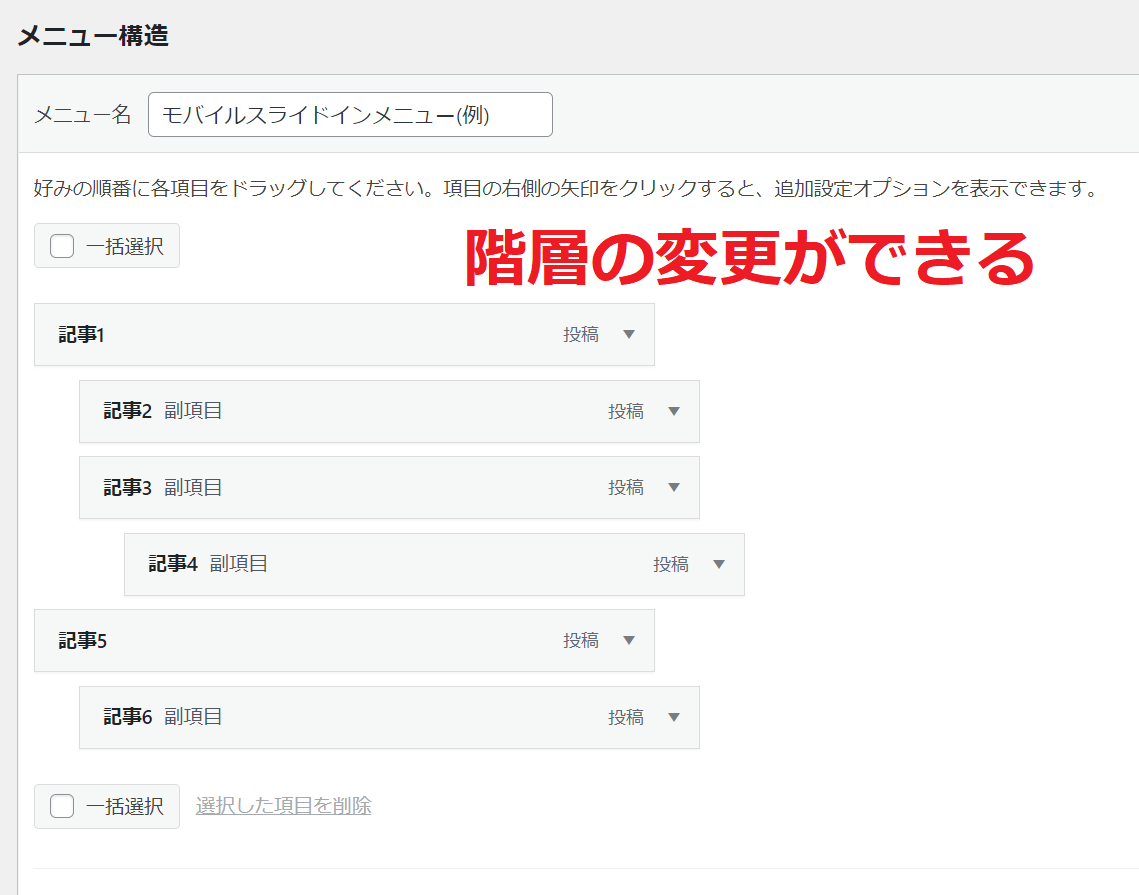Click 投稿 type label on 記事4 row
Screen dimensions: 1139x895
(671, 564)
